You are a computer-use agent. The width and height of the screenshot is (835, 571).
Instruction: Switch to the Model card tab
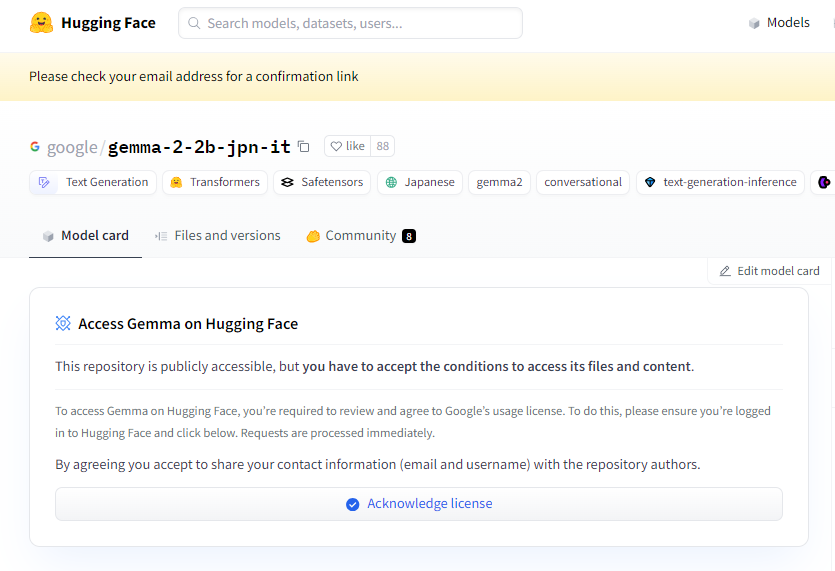[85, 236]
